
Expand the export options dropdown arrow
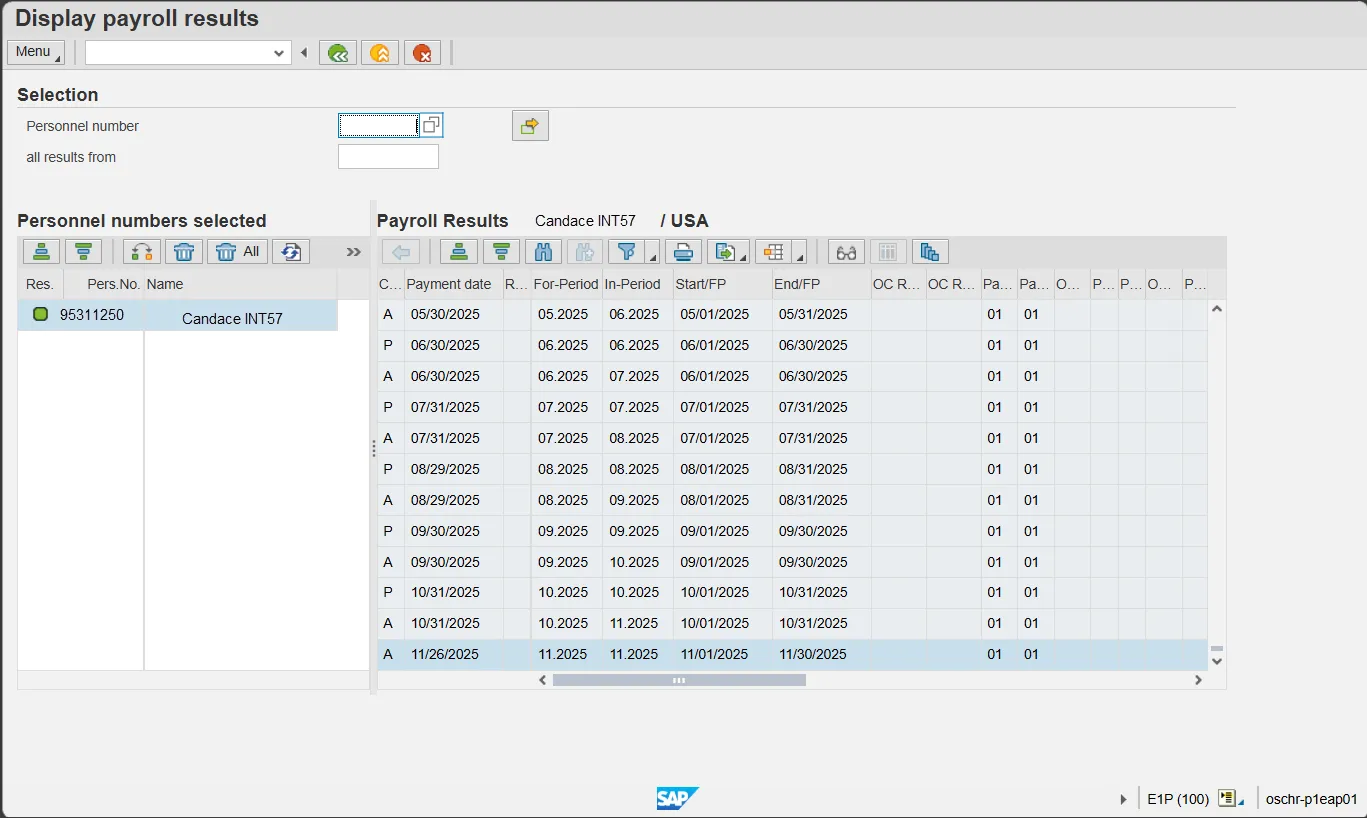click(743, 254)
